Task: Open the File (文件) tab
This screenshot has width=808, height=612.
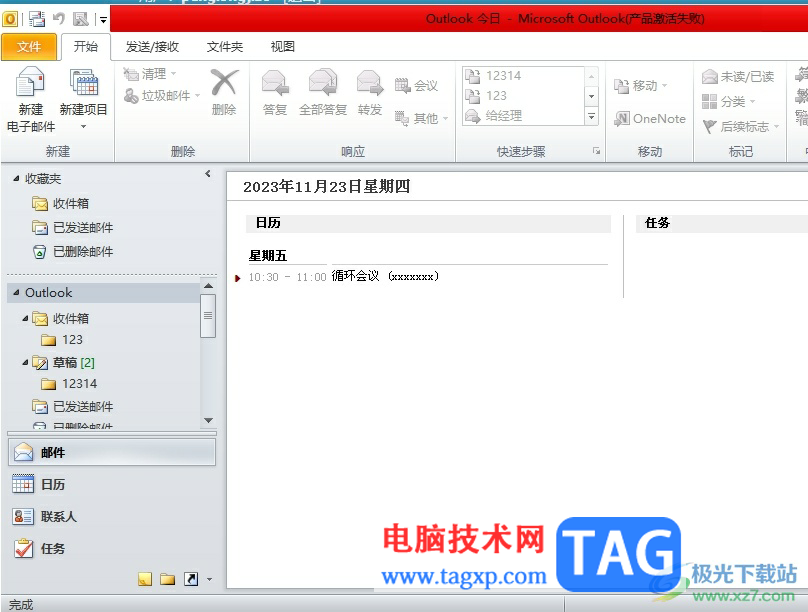Action: (x=29, y=47)
